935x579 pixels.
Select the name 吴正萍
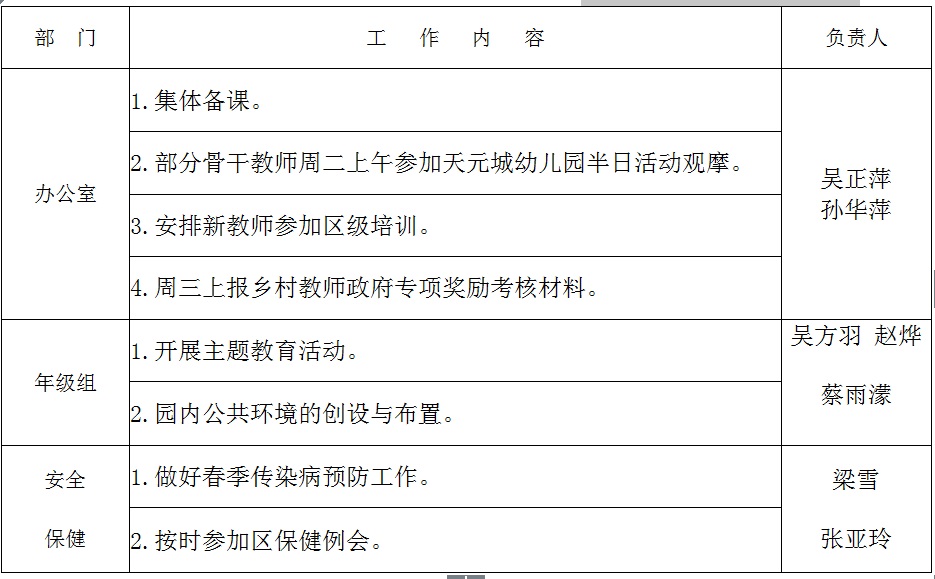pyautogui.click(x=856, y=178)
